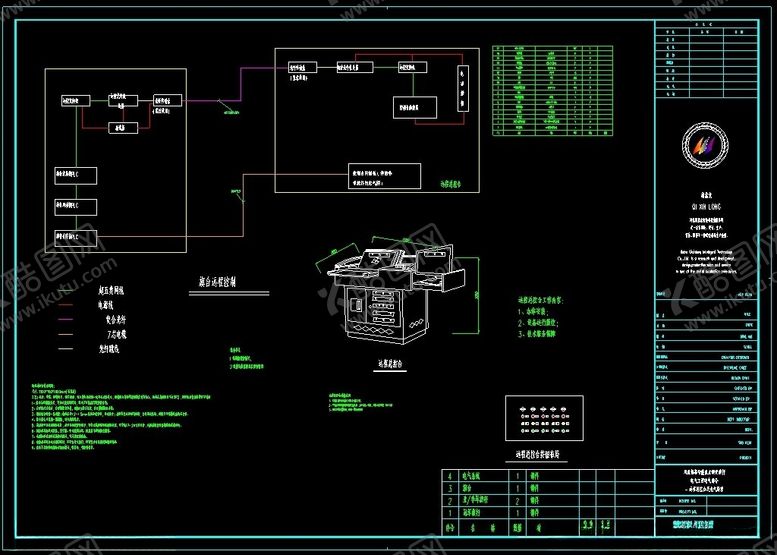Select the green parts list table
This screenshot has height=555, width=777.
point(538,89)
